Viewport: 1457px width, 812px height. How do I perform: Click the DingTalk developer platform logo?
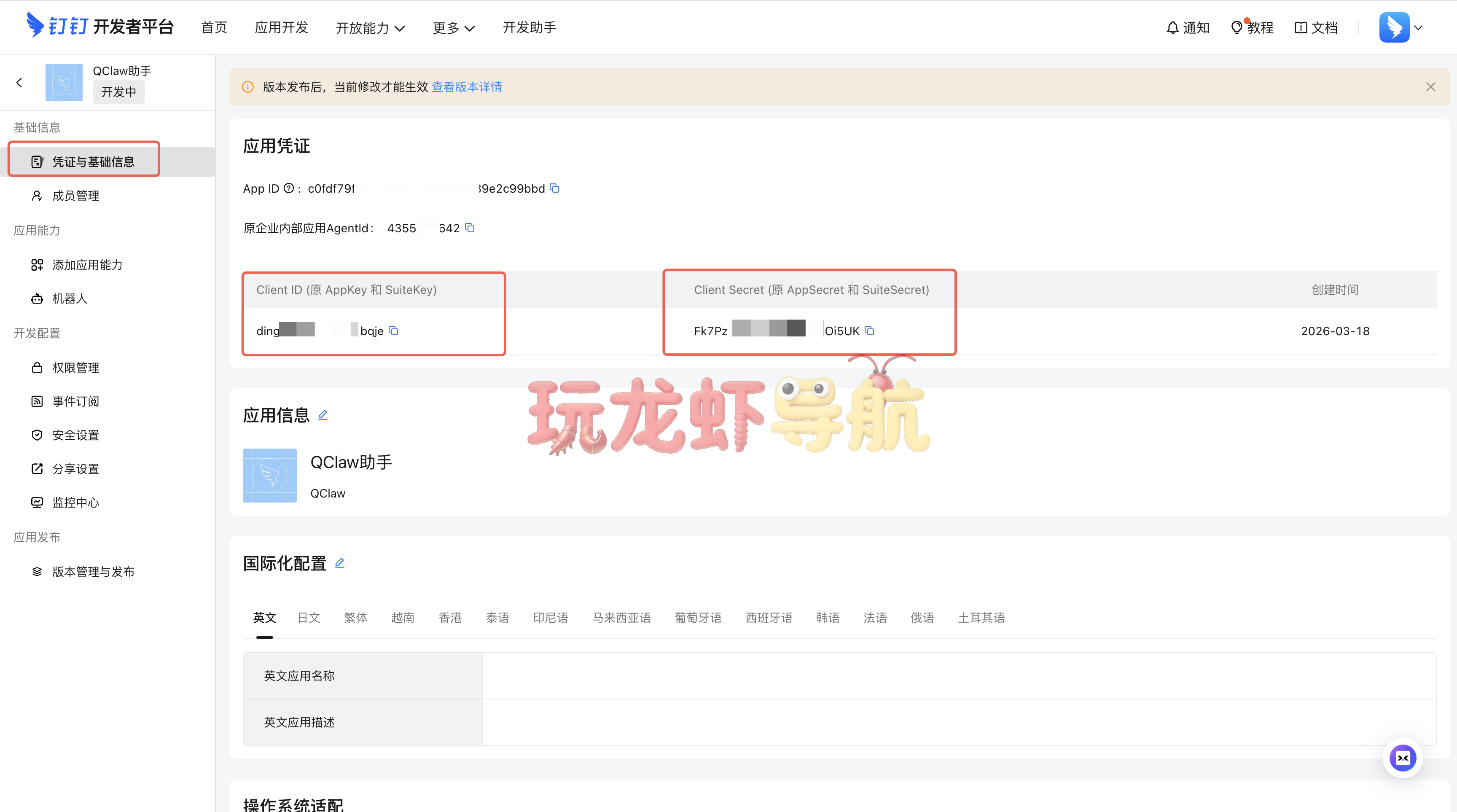(x=100, y=26)
